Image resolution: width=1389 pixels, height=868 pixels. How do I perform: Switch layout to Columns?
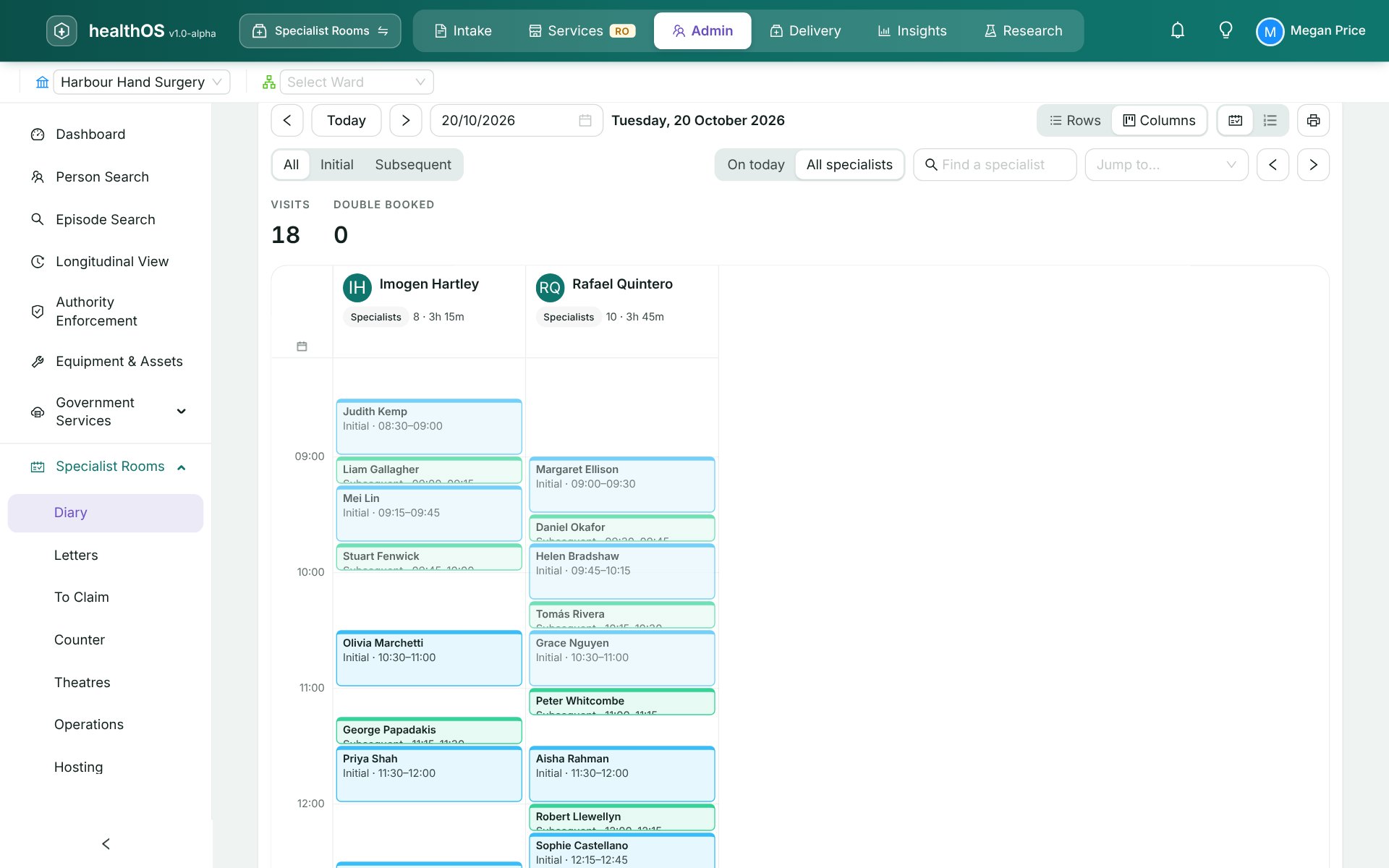click(1159, 121)
